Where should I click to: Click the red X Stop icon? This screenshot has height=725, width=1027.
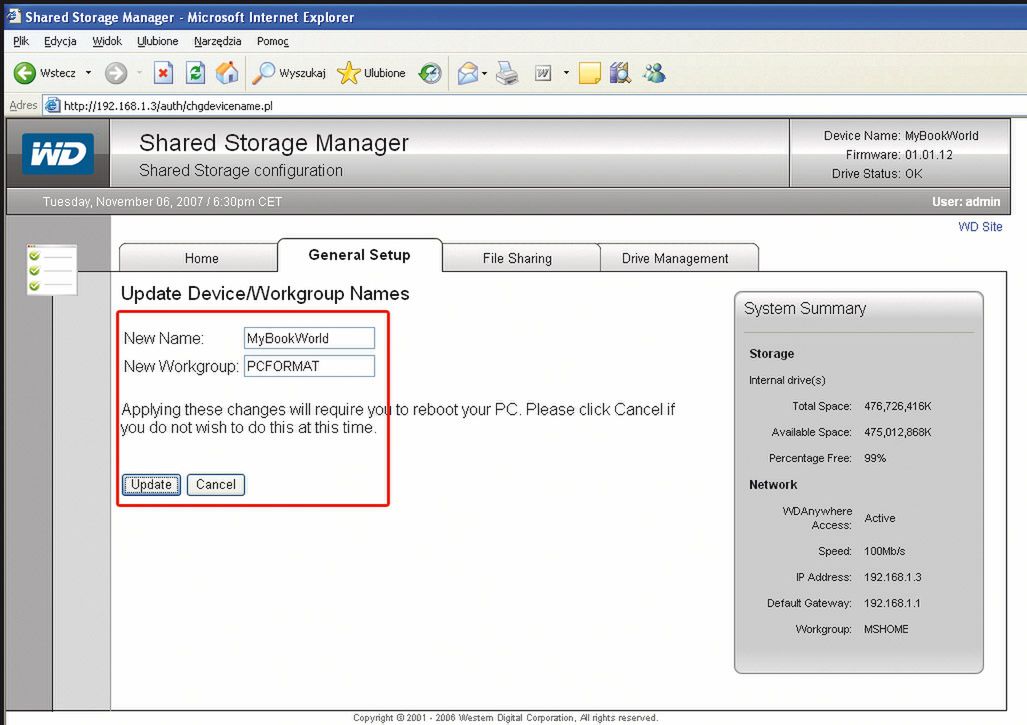point(163,73)
